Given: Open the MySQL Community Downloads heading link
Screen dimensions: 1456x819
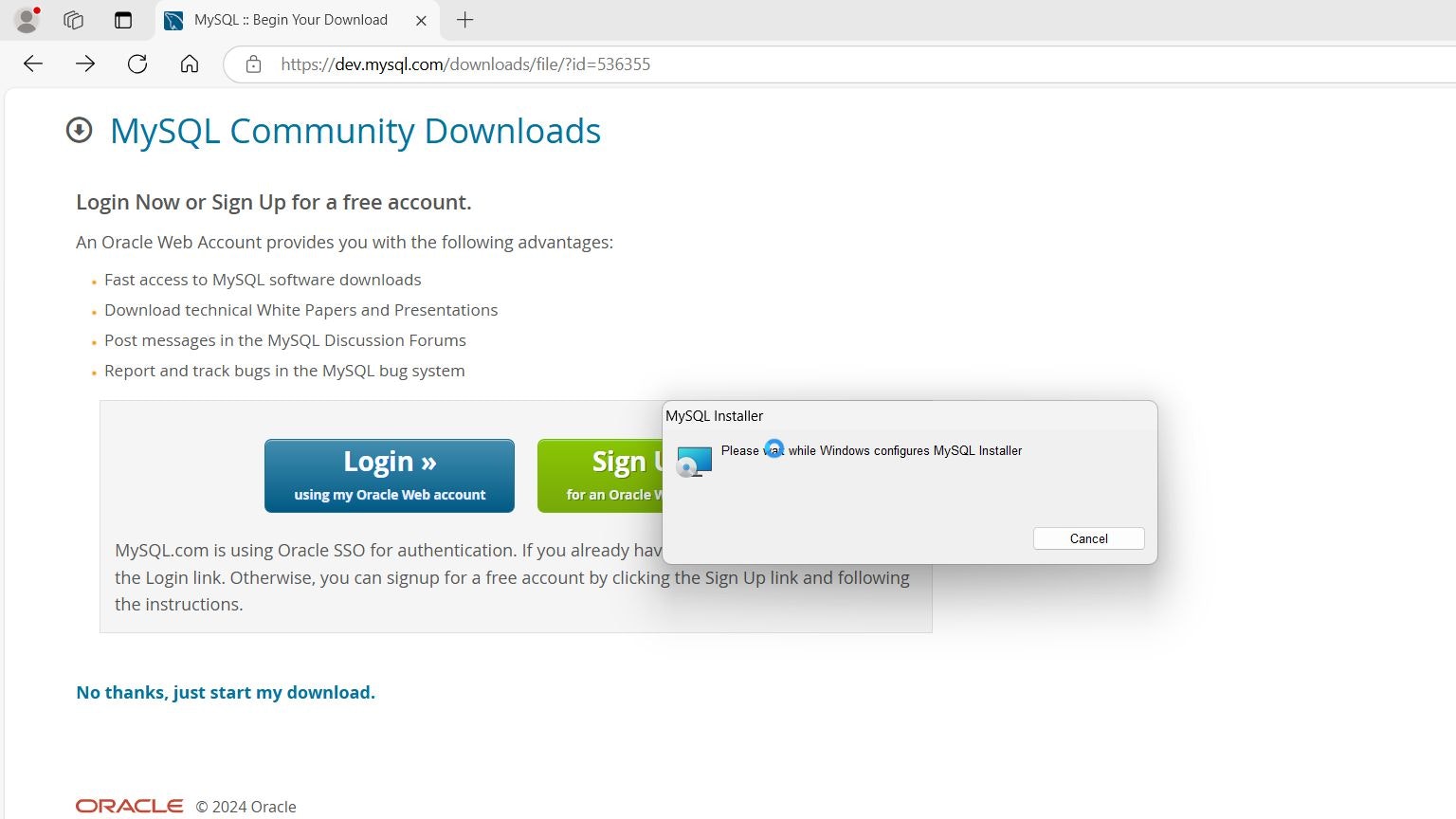Looking at the screenshot, I should 355,131.
